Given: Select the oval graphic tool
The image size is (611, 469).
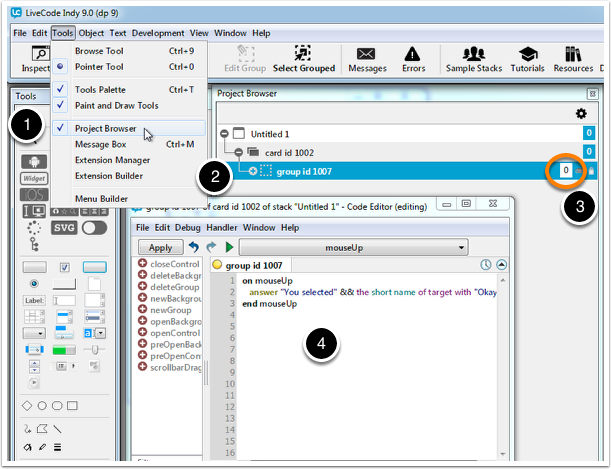Looking at the screenshot, I should pos(42,406).
